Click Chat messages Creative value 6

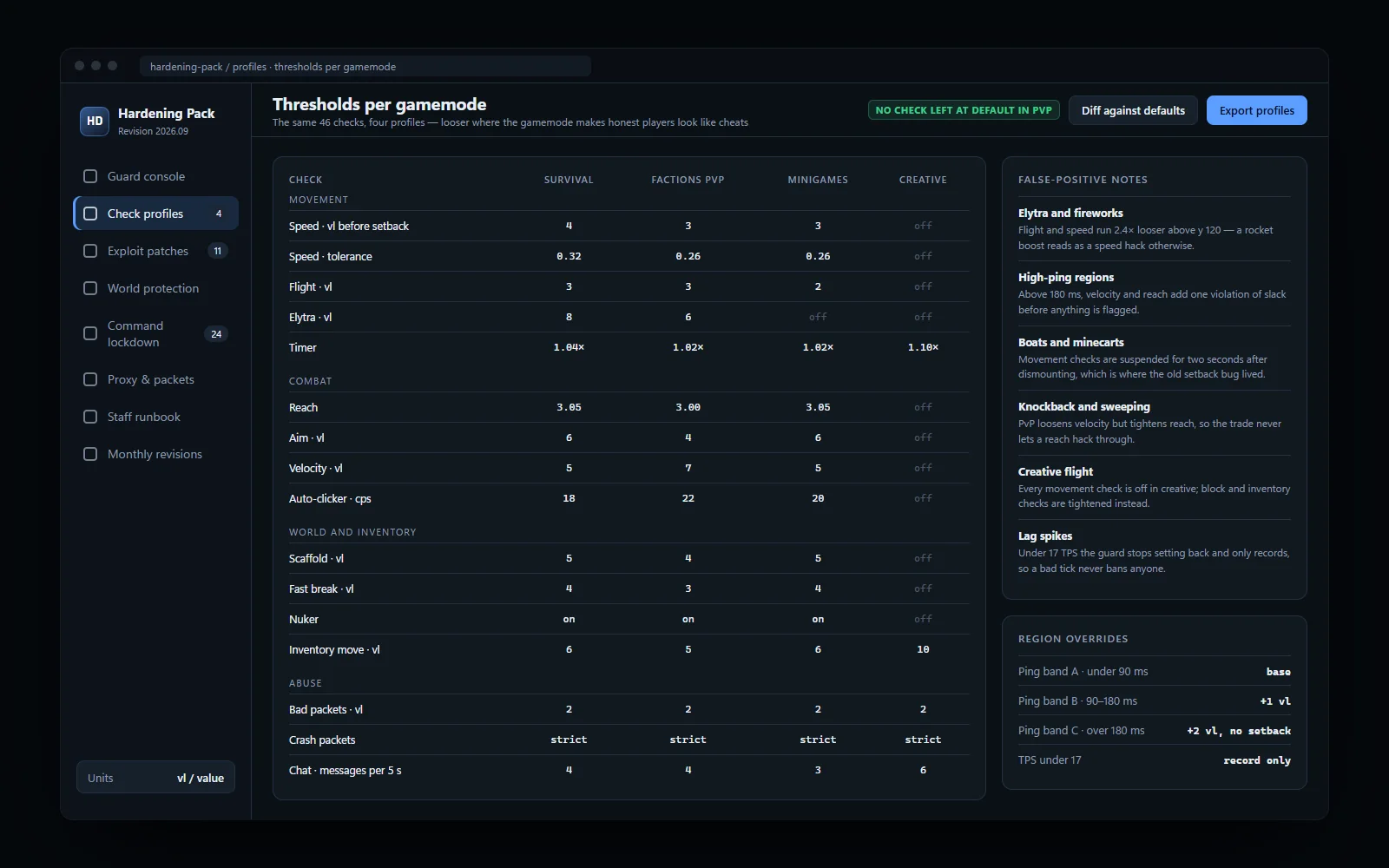[923, 770]
